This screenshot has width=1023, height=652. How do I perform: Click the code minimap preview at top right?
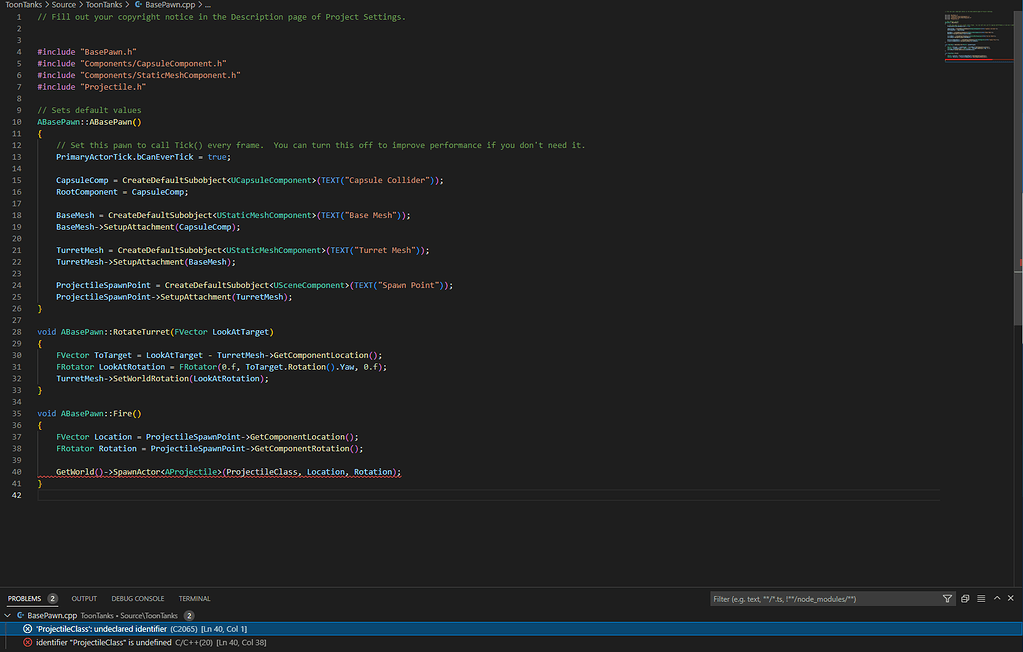click(978, 35)
